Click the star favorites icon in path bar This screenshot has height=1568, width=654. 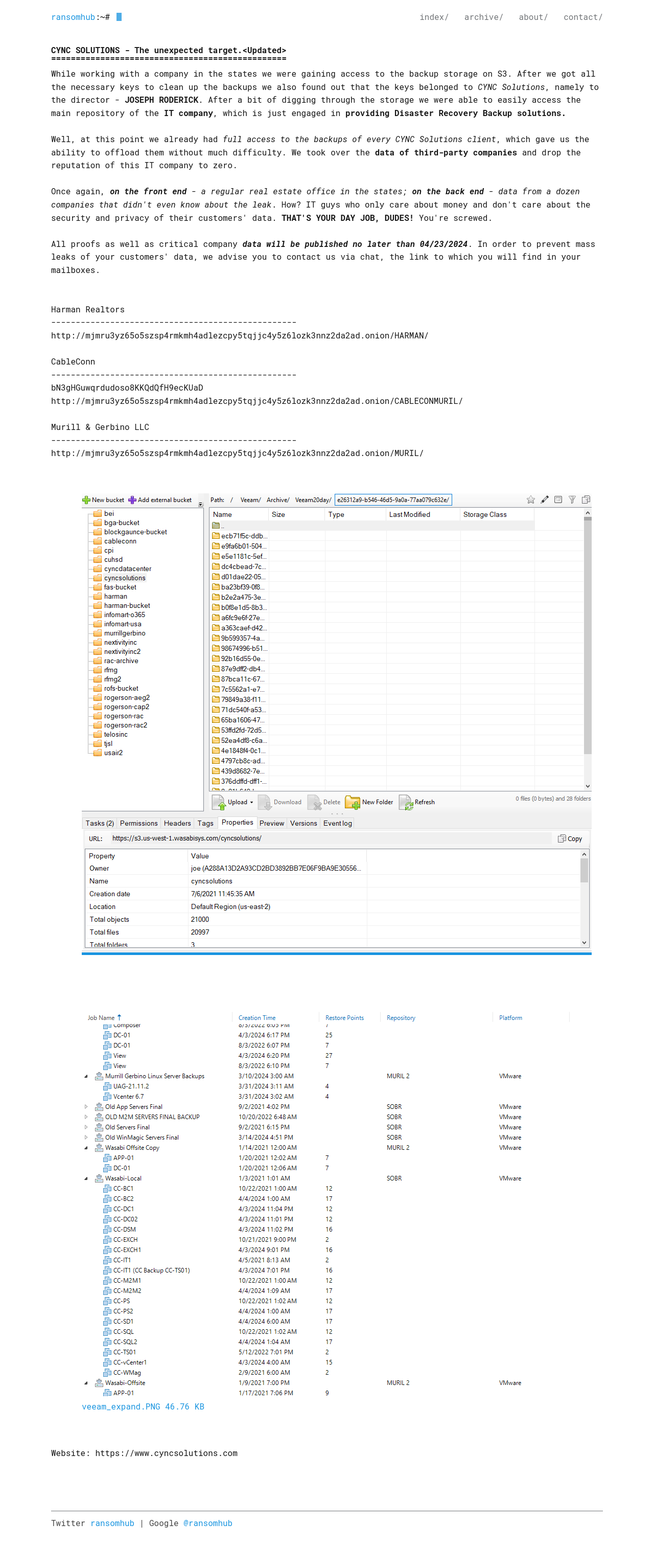tap(530, 499)
